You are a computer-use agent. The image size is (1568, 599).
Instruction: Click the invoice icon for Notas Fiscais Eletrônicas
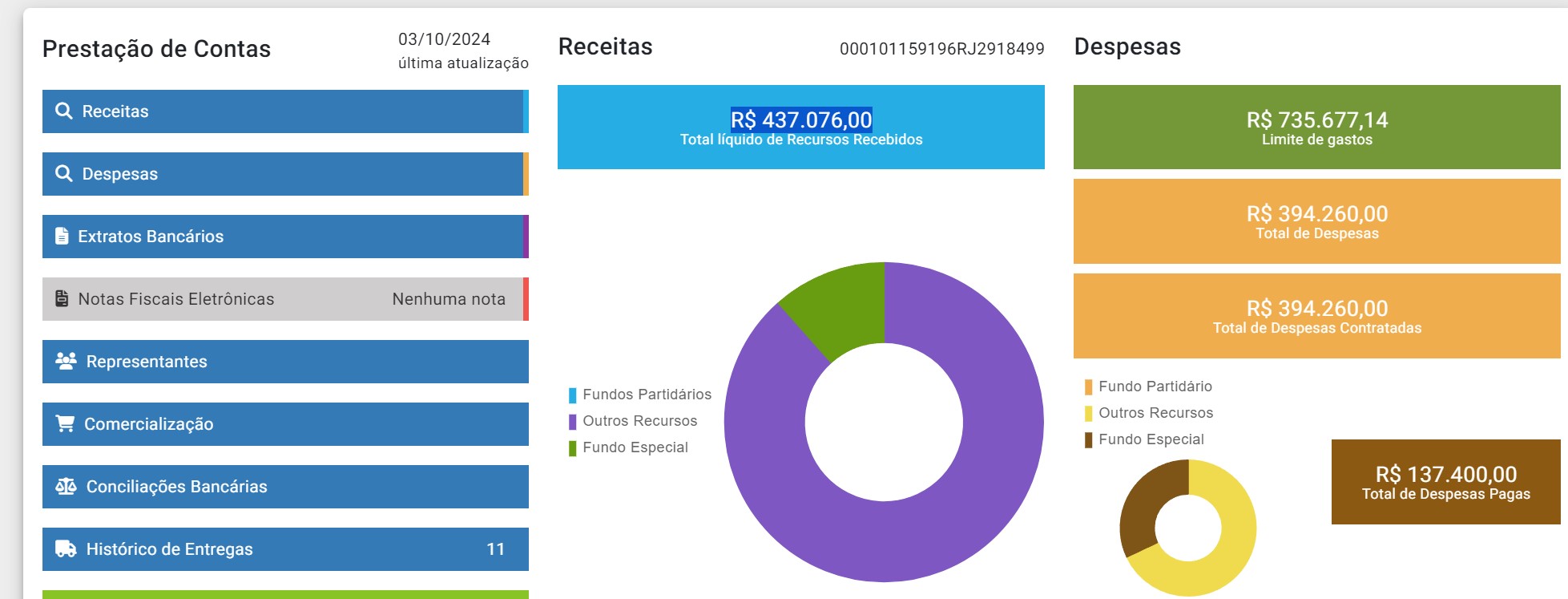click(62, 299)
